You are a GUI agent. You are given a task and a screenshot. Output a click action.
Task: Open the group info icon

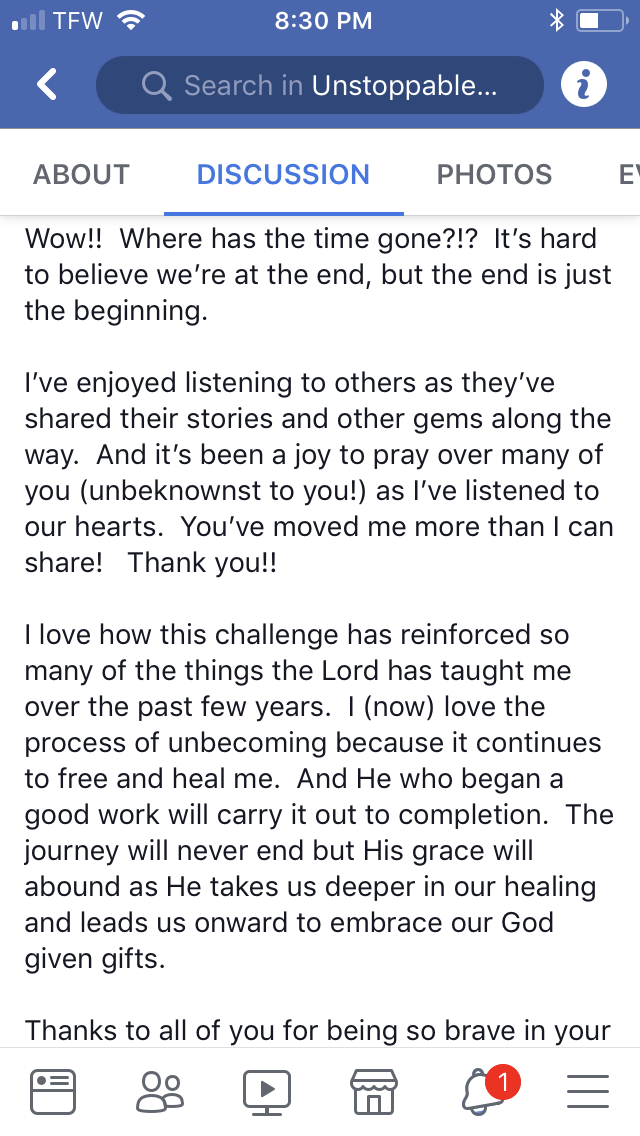tap(584, 85)
